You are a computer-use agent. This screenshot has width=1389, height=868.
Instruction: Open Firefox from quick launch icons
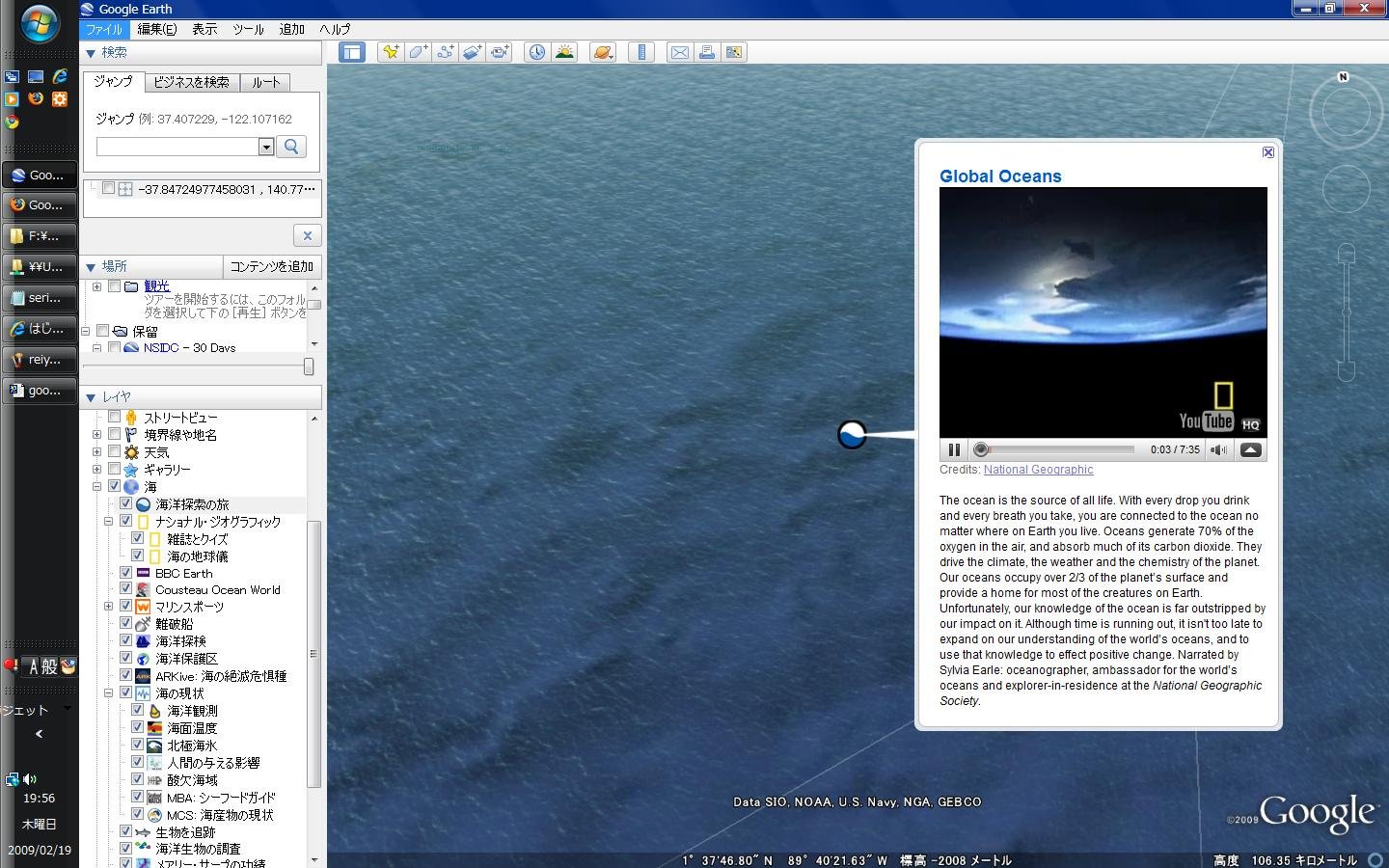click(x=36, y=98)
